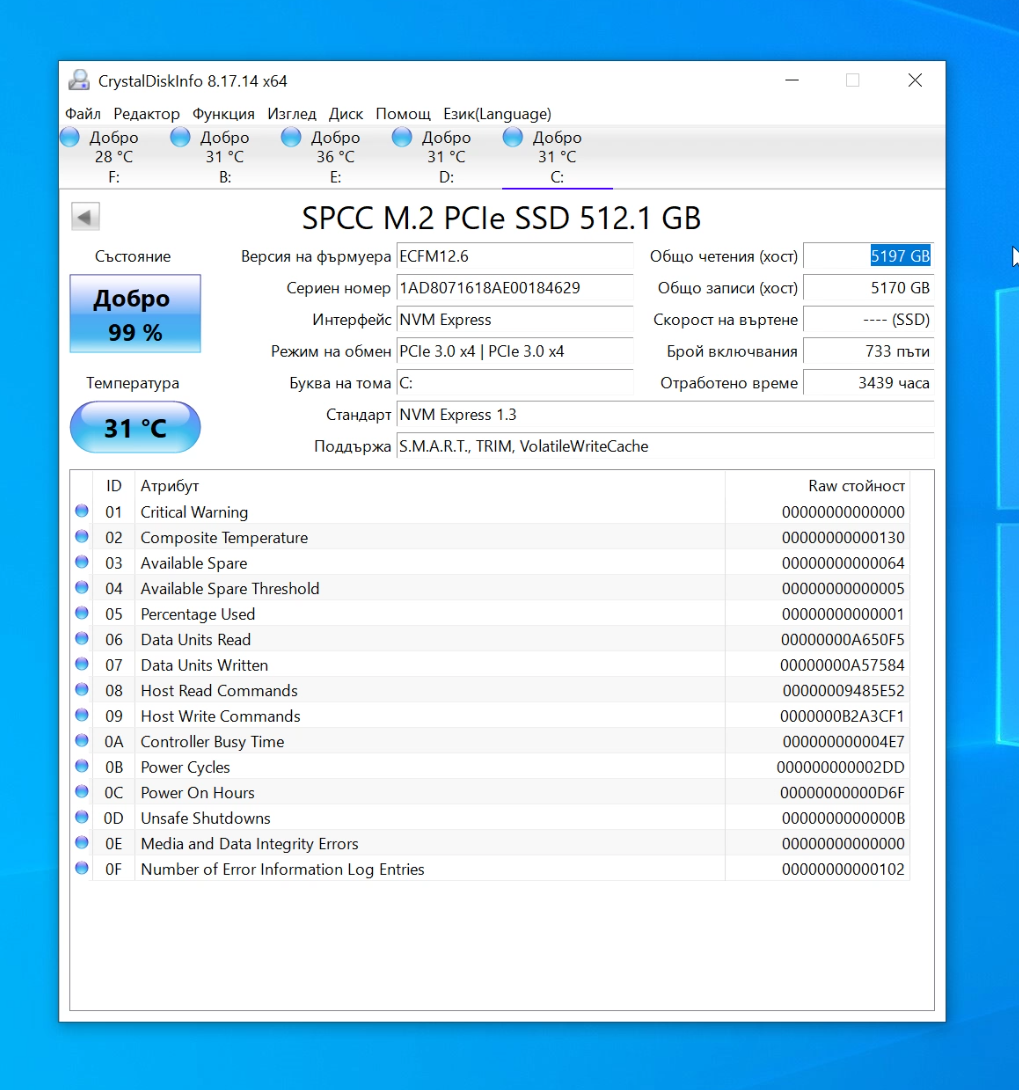The image size is (1019, 1090).
Task: Open the Език(Language) menu
Action: (x=498, y=113)
